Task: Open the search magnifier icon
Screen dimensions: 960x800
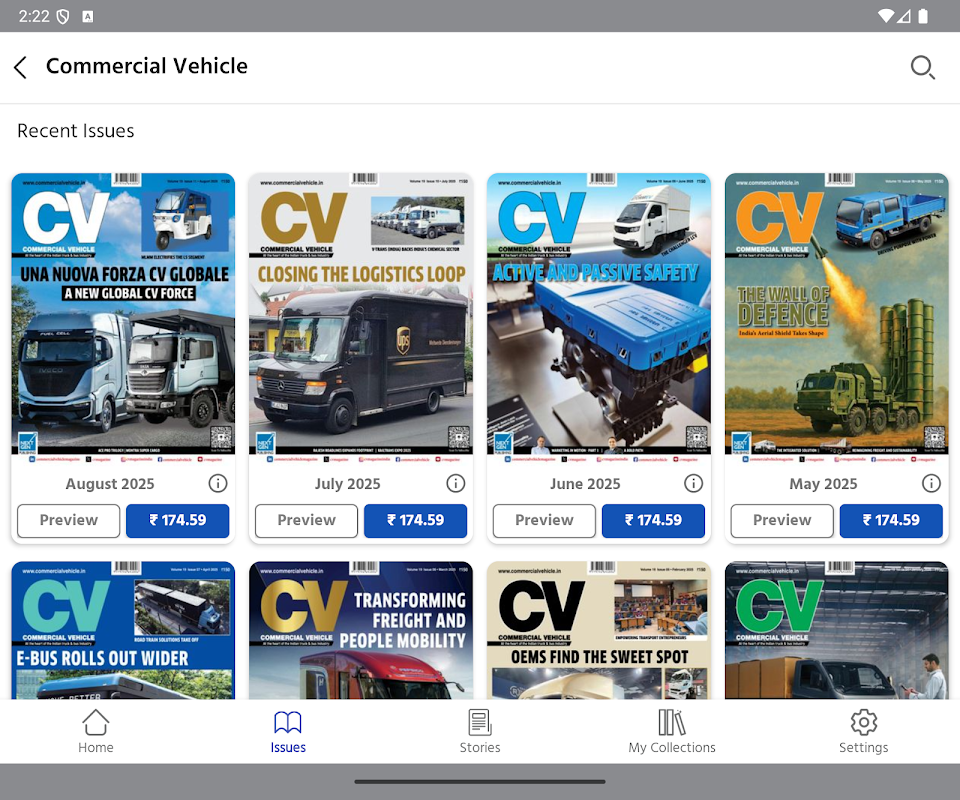Action: coord(922,67)
